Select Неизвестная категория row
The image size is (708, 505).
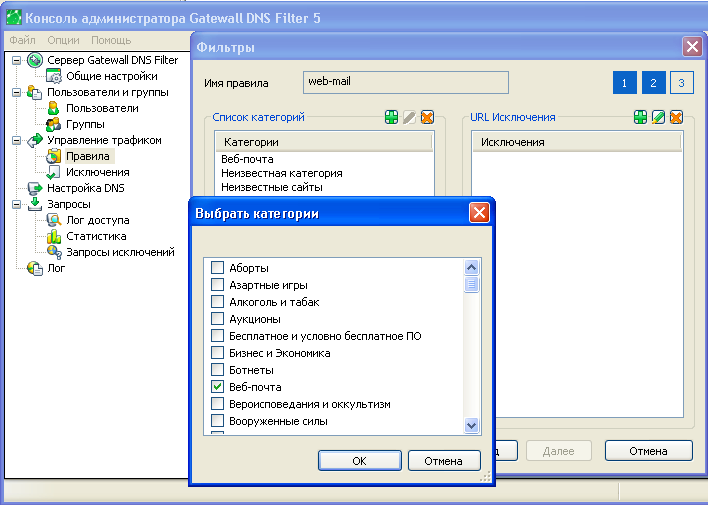coord(324,173)
